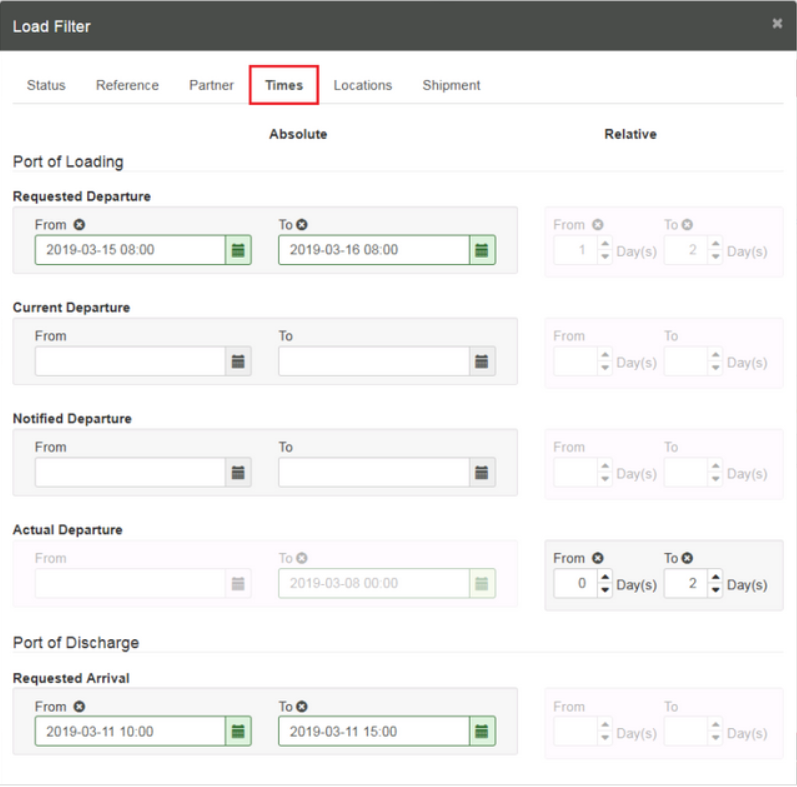
Task: Open the Status tab
Action: tap(46, 85)
